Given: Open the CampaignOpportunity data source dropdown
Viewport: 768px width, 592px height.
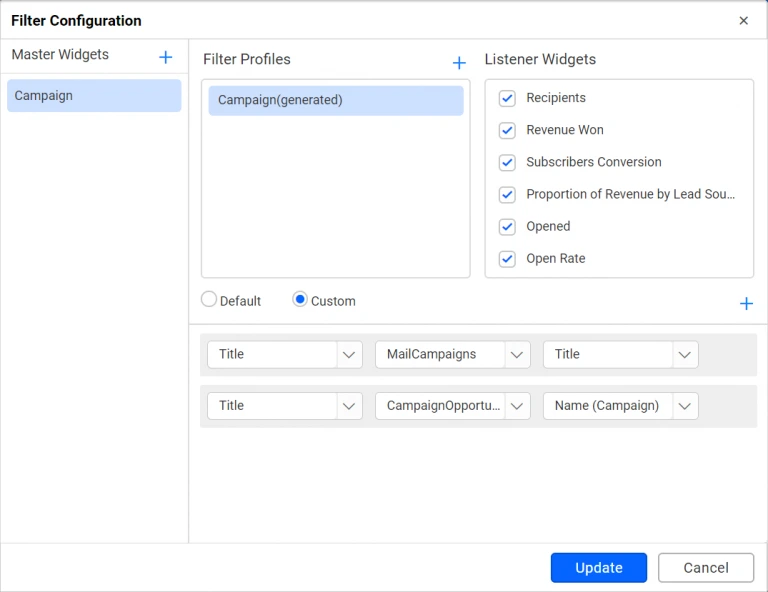Looking at the screenshot, I should click(x=452, y=406).
